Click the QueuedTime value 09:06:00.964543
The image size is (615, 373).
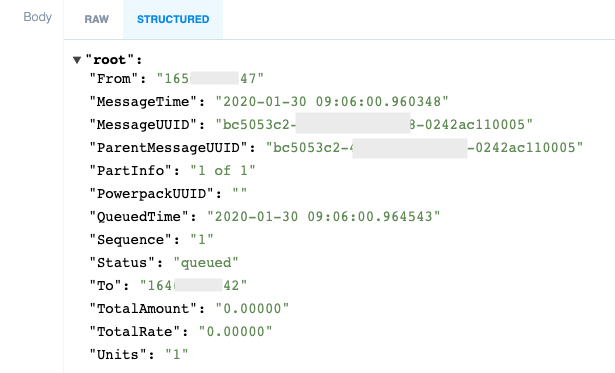370,217
